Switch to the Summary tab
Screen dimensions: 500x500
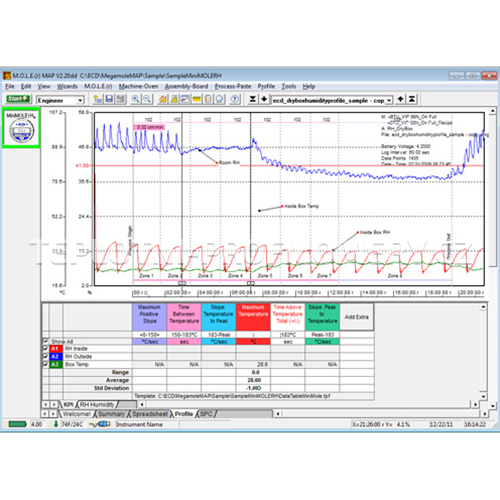coord(111,414)
